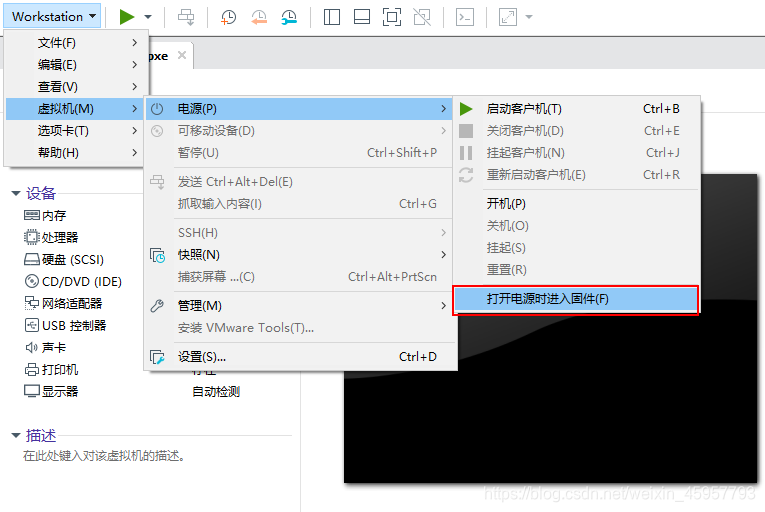Open the Workstation dropdown menu
Image resolution: width=765 pixels, height=512 pixels.
coord(52,17)
